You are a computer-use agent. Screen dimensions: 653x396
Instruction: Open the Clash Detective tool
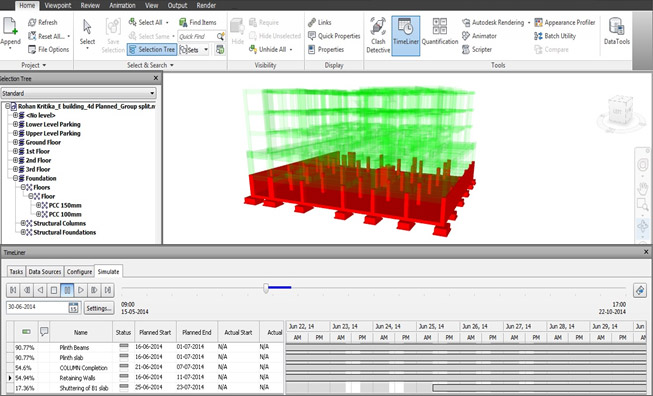[x=378, y=35]
